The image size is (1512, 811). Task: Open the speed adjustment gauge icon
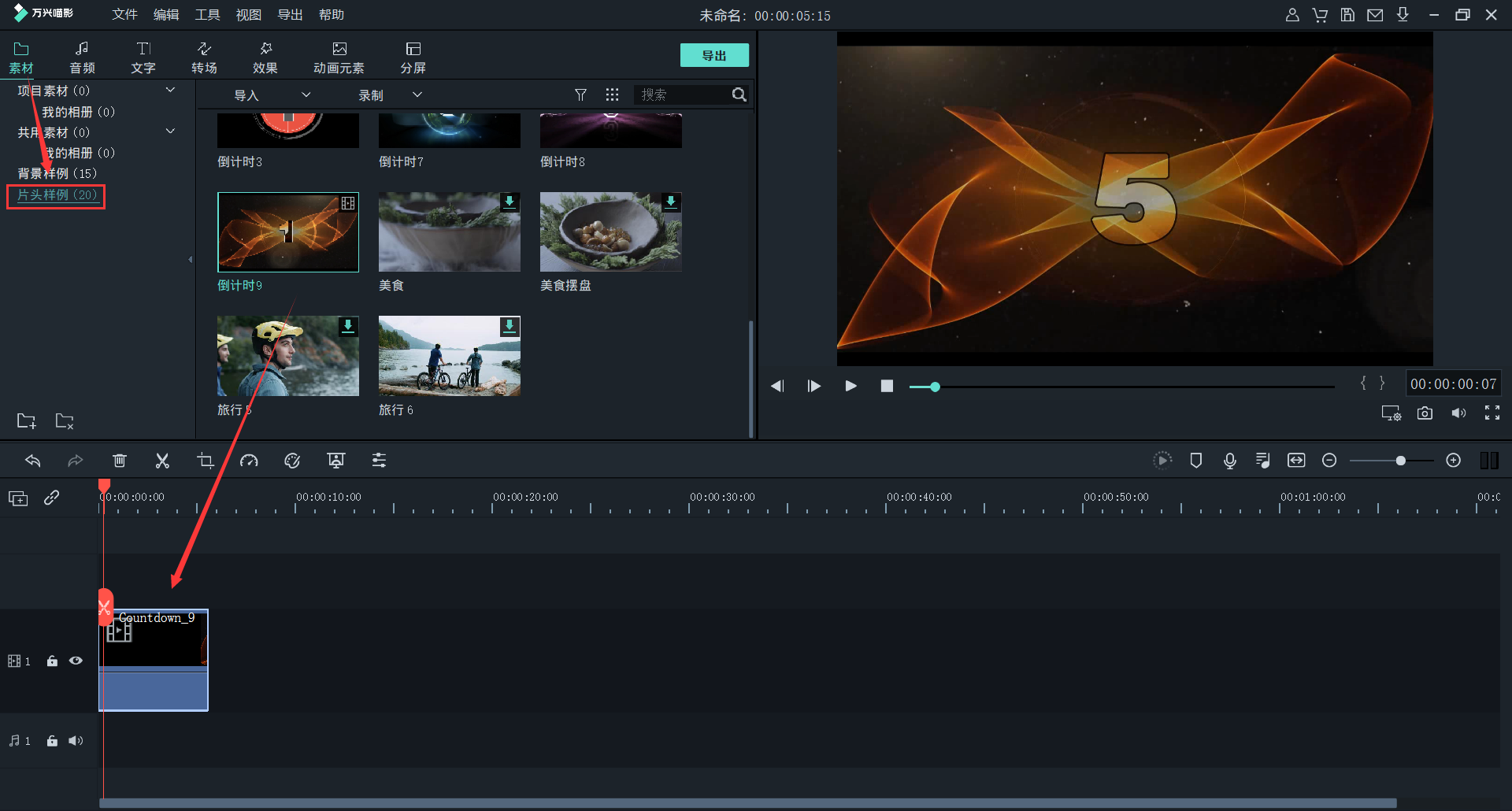click(249, 461)
